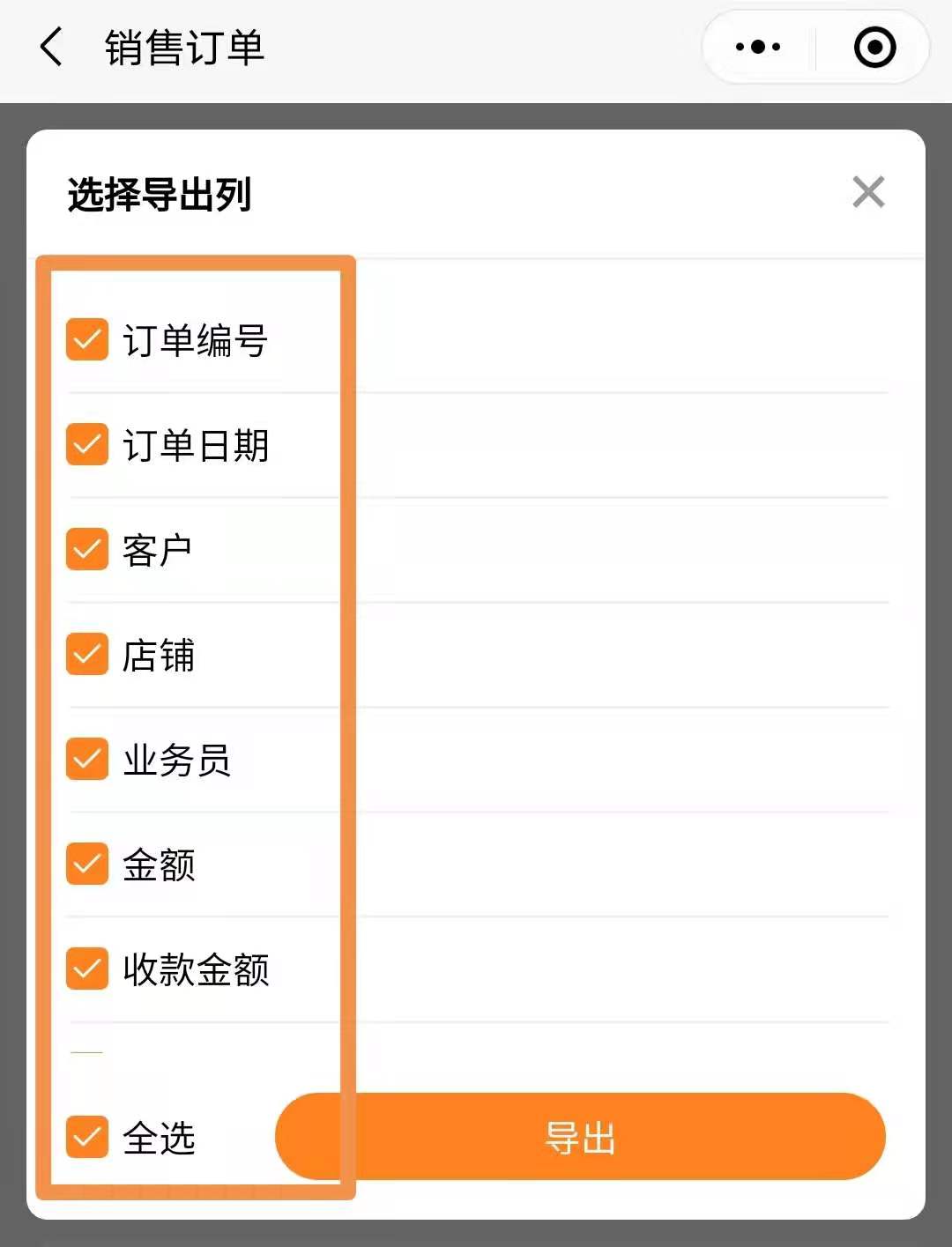Image resolution: width=952 pixels, height=1247 pixels.
Task: Tap the mini program circle-dot exit icon
Action: point(874,47)
